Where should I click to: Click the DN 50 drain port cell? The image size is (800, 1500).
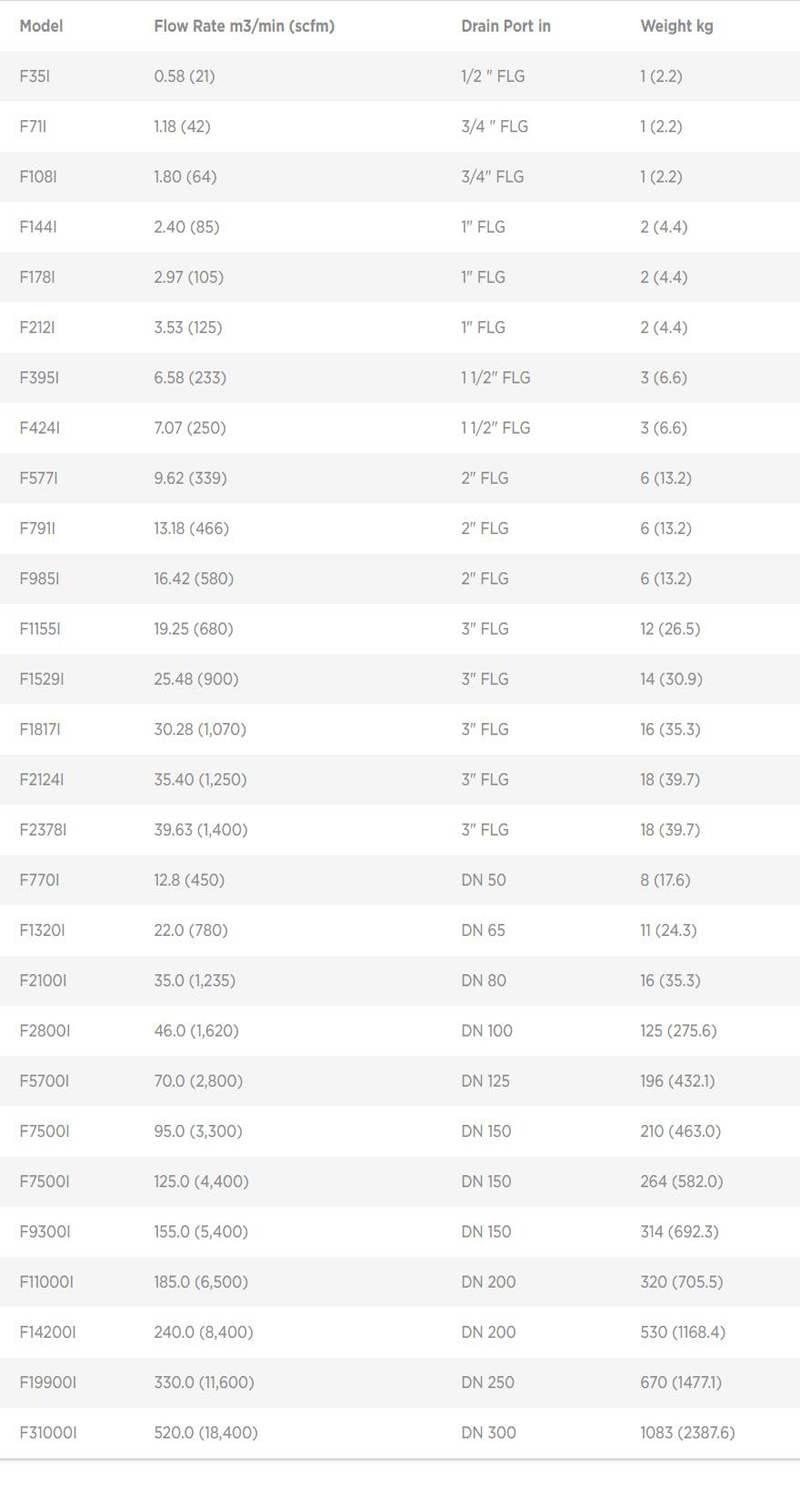tap(484, 880)
